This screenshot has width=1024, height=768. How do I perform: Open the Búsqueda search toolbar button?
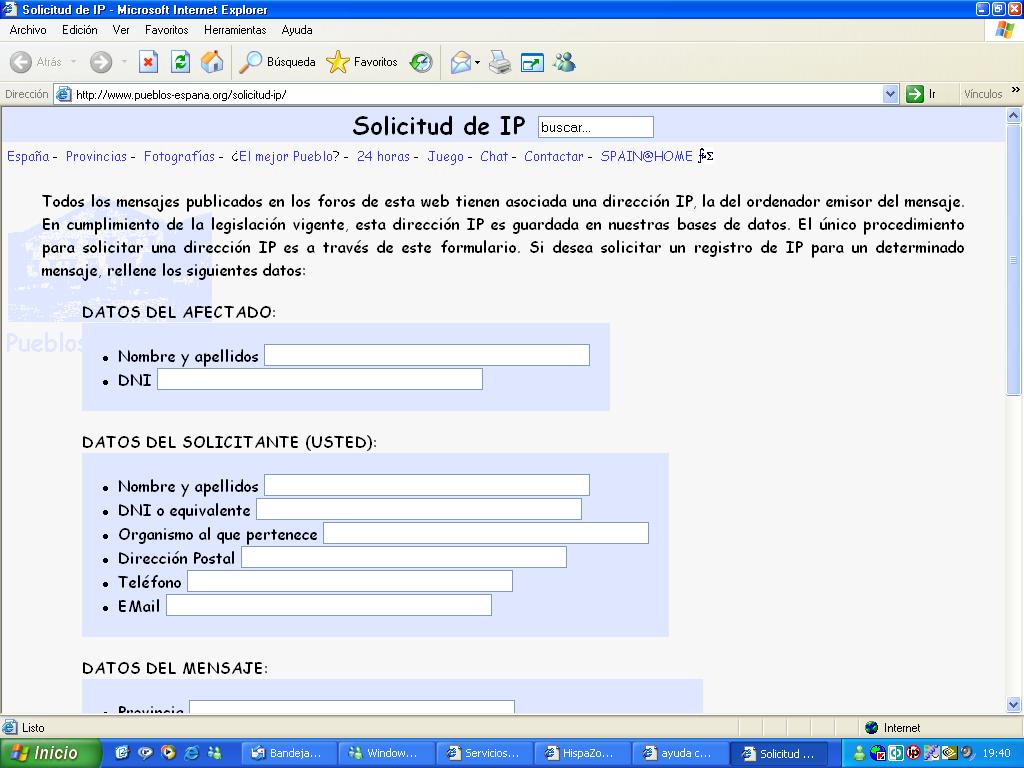(278, 62)
